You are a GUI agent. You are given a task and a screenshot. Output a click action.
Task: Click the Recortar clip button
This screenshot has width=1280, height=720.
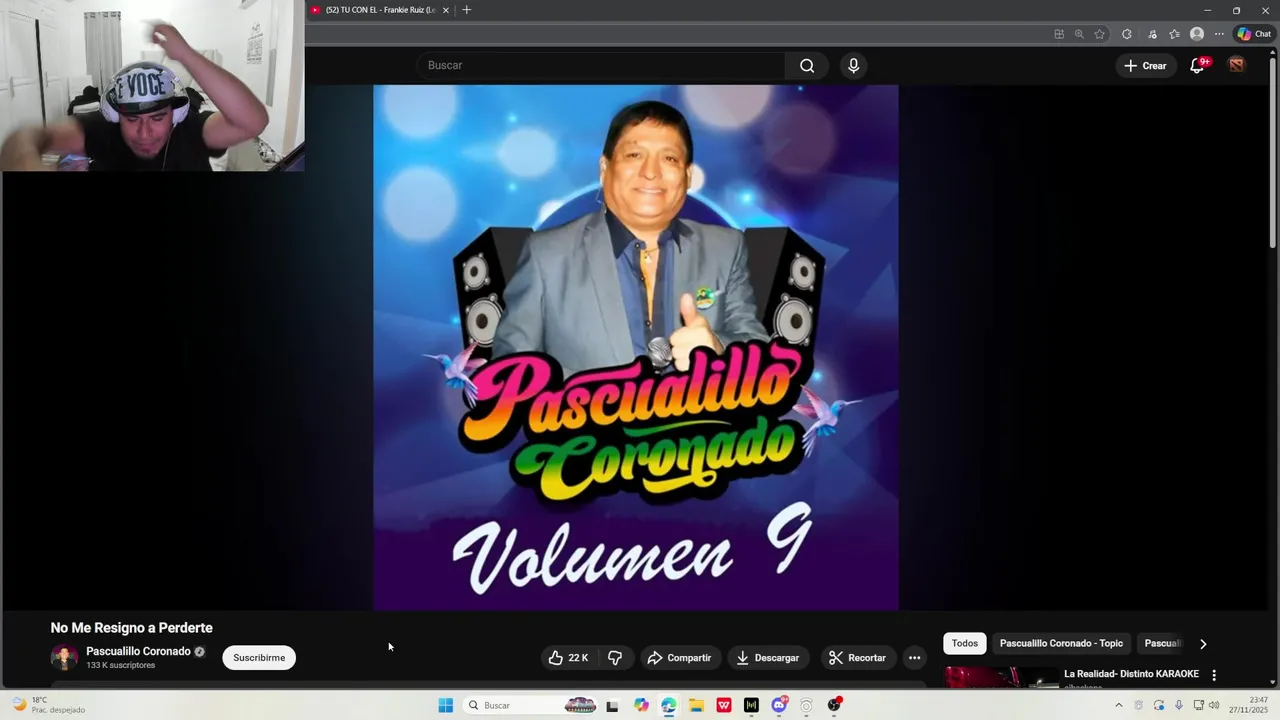[858, 658]
